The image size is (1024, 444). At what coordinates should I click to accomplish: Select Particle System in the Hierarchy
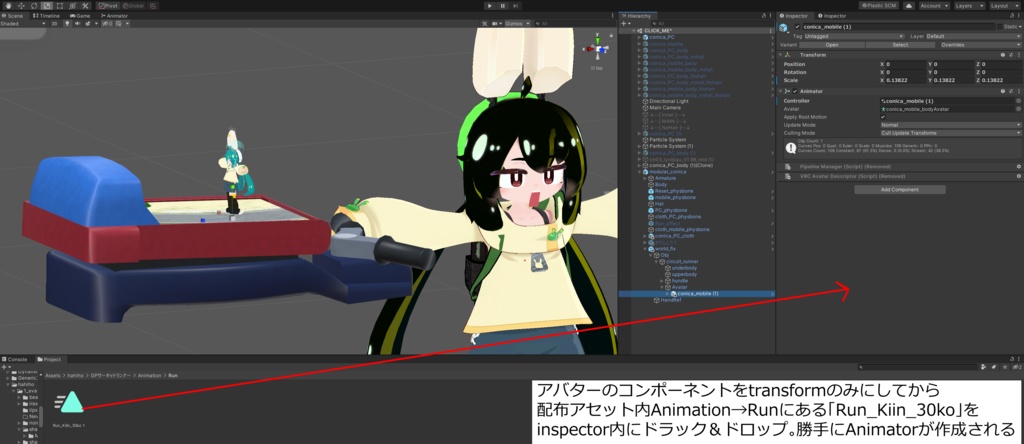click(x=667, y=140)
